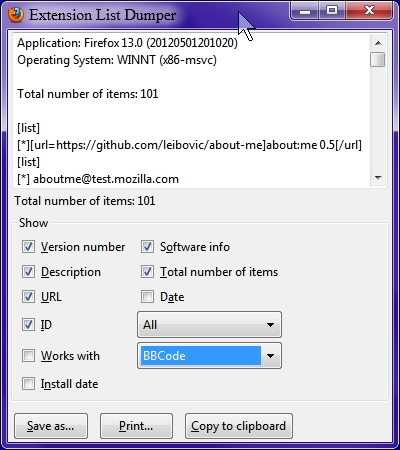Screen dimensions: 400x450
Task: Toggle the ID checkbox
Action: coord(28,325)
